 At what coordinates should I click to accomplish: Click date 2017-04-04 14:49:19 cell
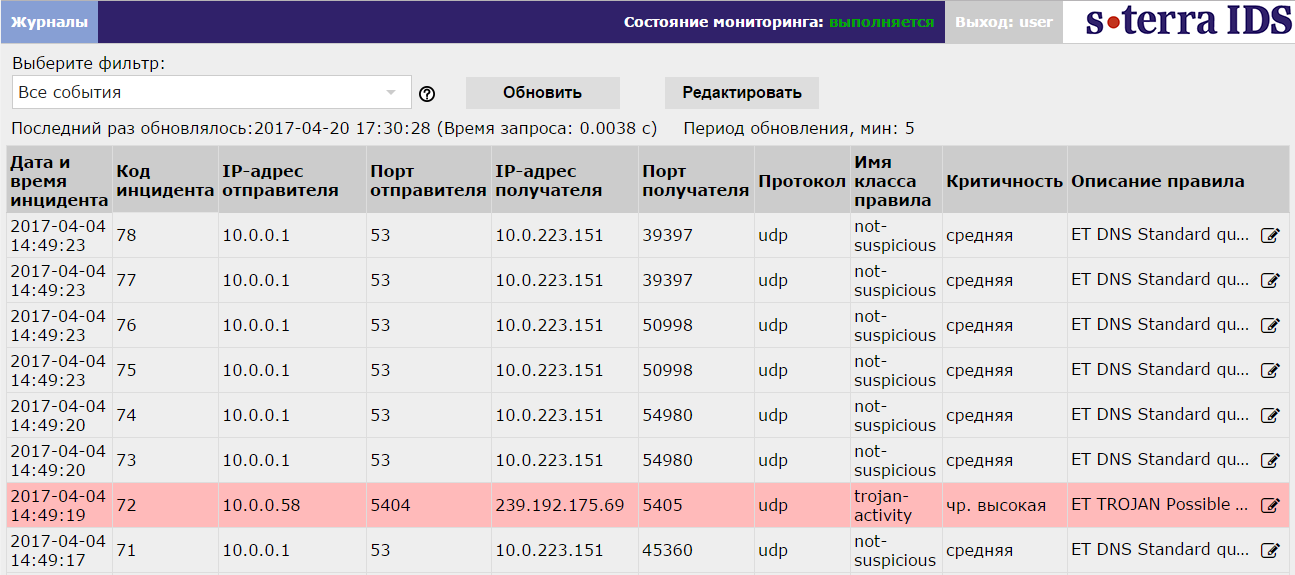[x=58, y=505]
